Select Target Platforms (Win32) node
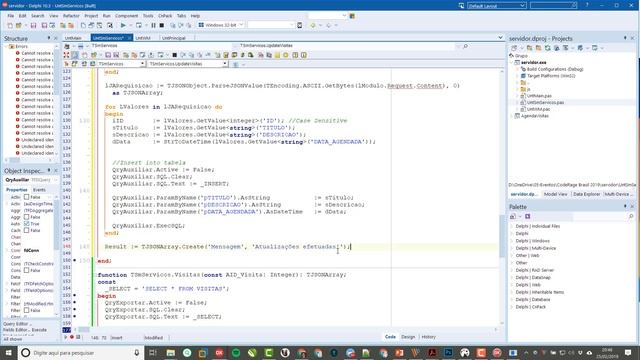This screenshot has height=360, width=640. coord(551,76)
